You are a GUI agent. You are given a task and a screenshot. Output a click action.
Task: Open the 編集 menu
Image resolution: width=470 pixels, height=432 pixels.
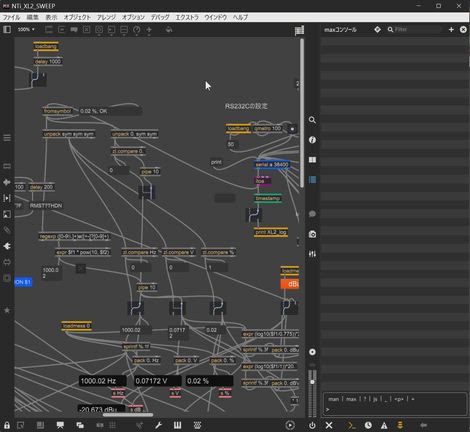click(x=32, y=17)
